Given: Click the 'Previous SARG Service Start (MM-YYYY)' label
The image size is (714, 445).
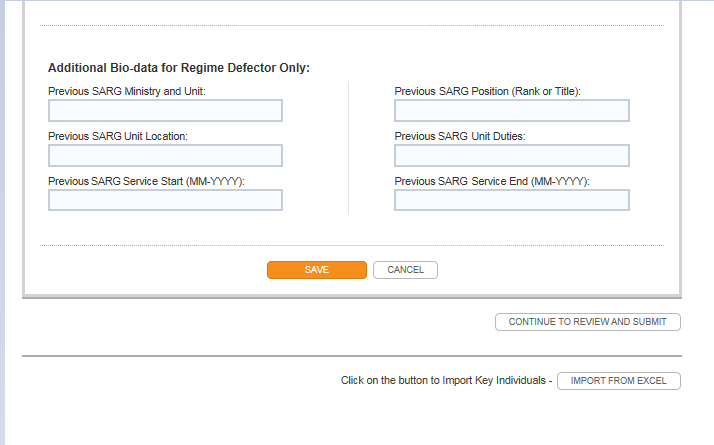Looking at the screenshot, I should (146, 181).
